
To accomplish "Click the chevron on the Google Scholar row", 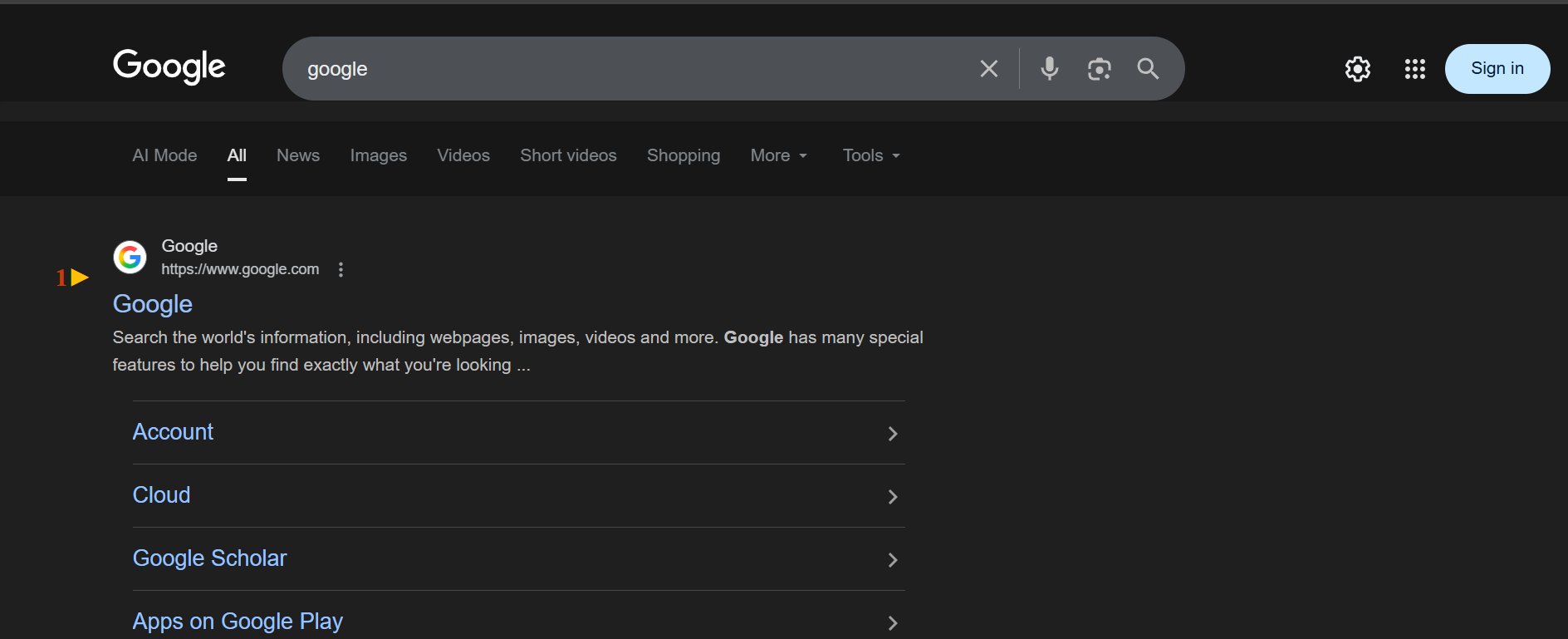I will [893, 559].
